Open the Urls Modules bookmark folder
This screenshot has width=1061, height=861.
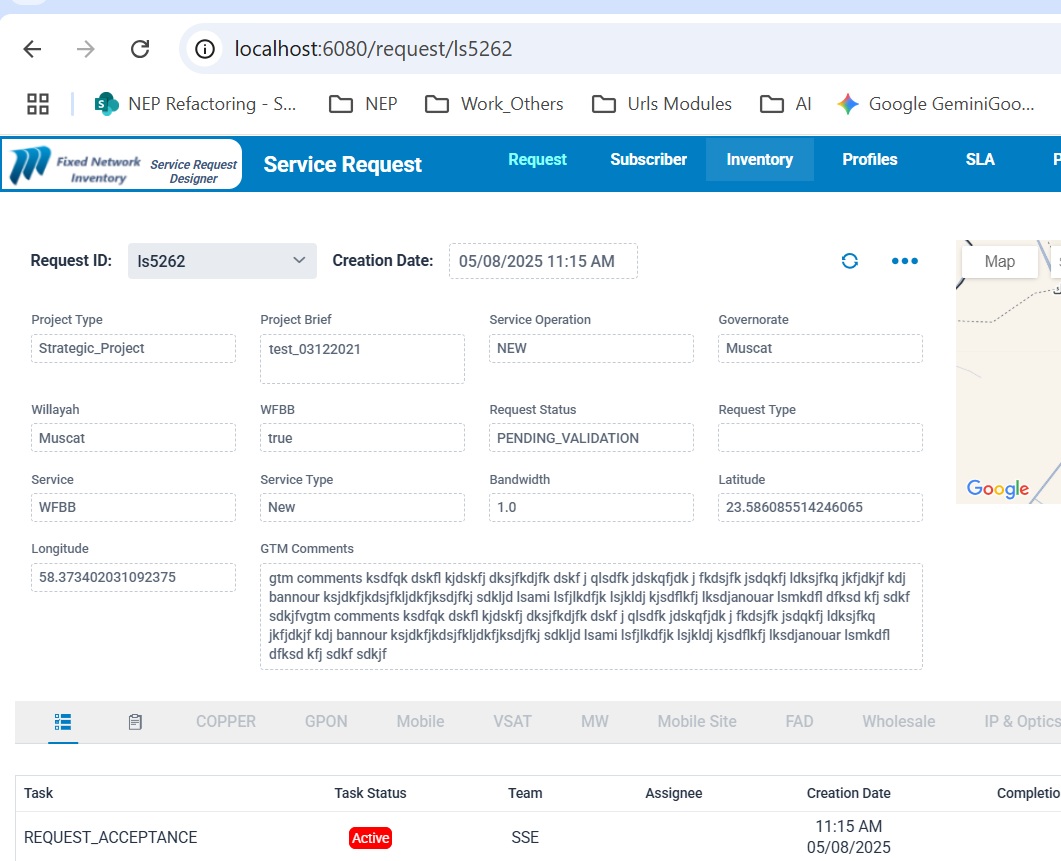click(x=662, y=104)
